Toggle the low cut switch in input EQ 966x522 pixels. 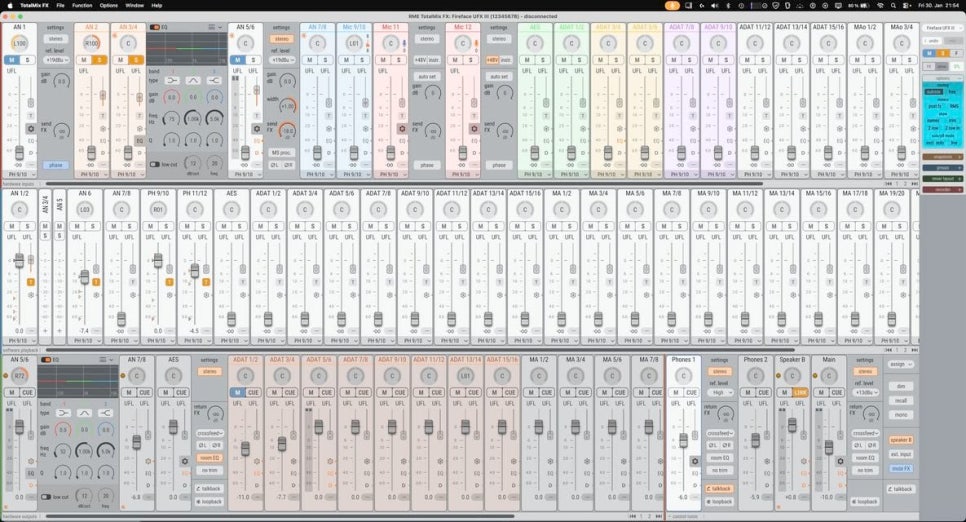click(156, 164)
